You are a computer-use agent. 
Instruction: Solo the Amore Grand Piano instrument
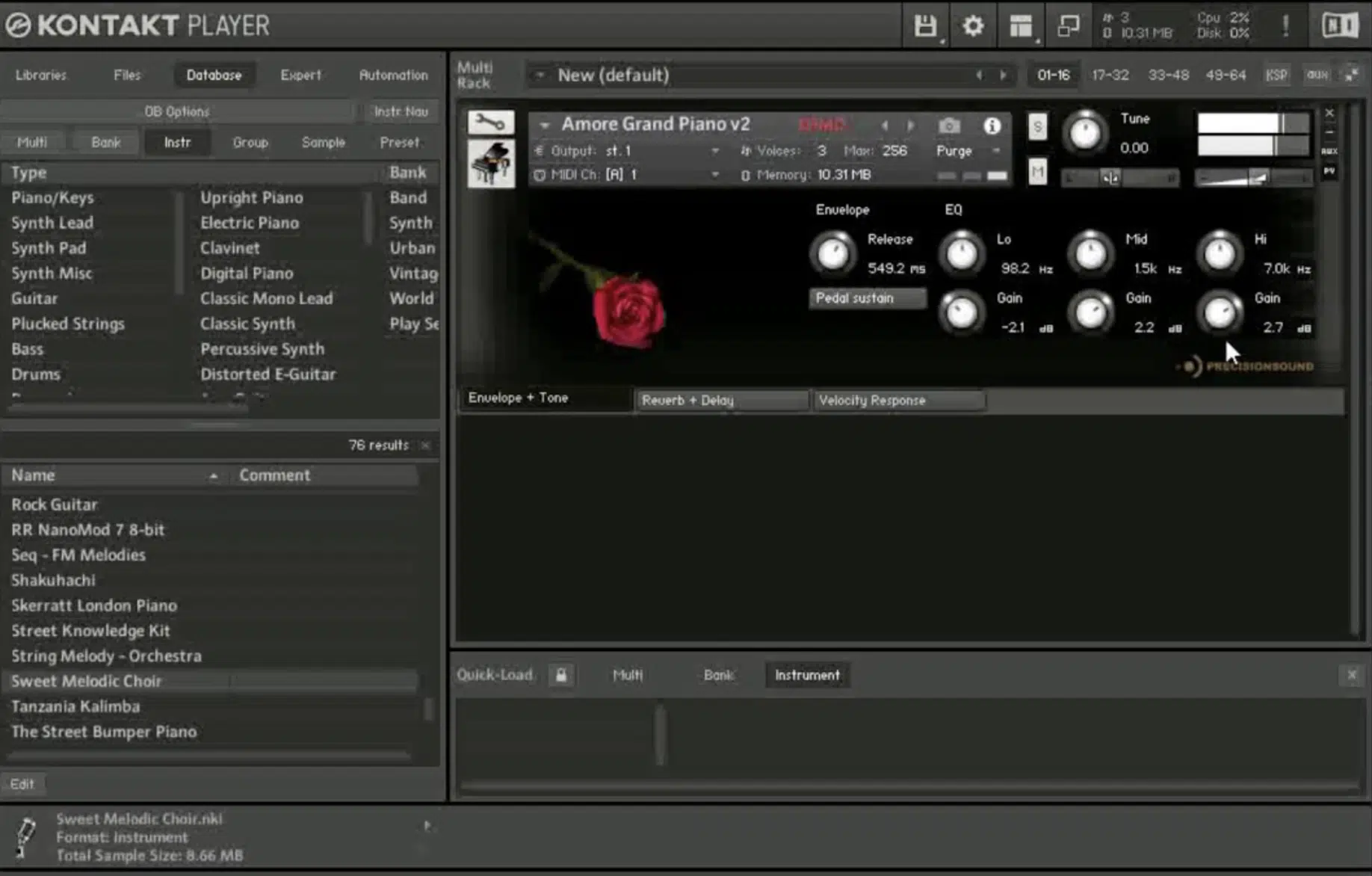click(x=1037, y=126)
